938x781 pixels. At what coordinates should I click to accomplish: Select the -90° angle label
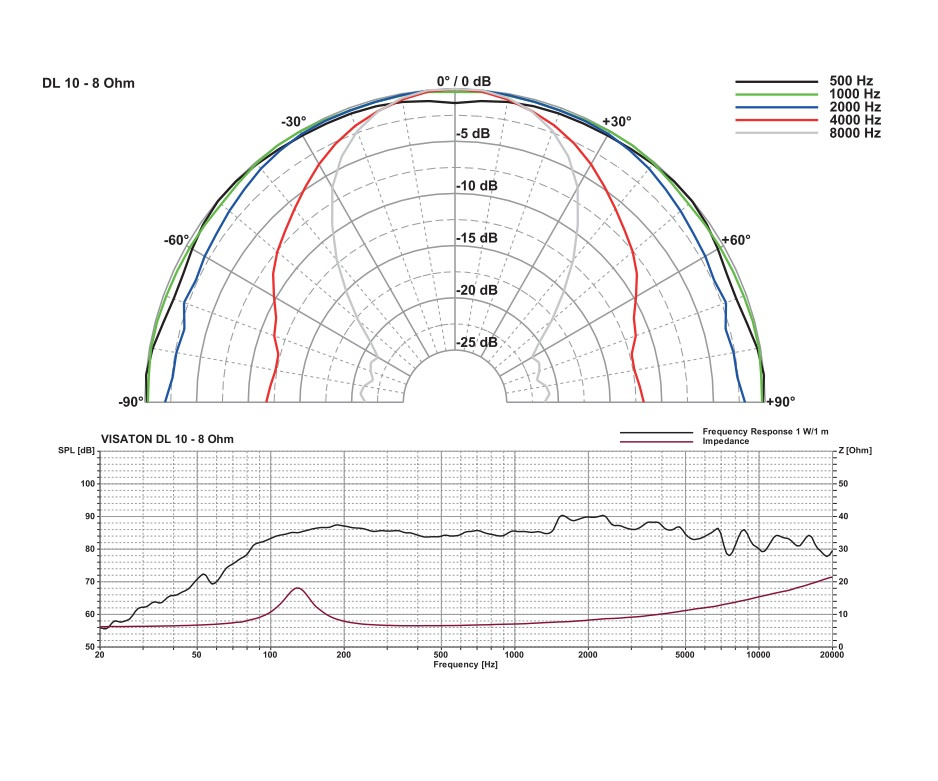coord(131,401)
